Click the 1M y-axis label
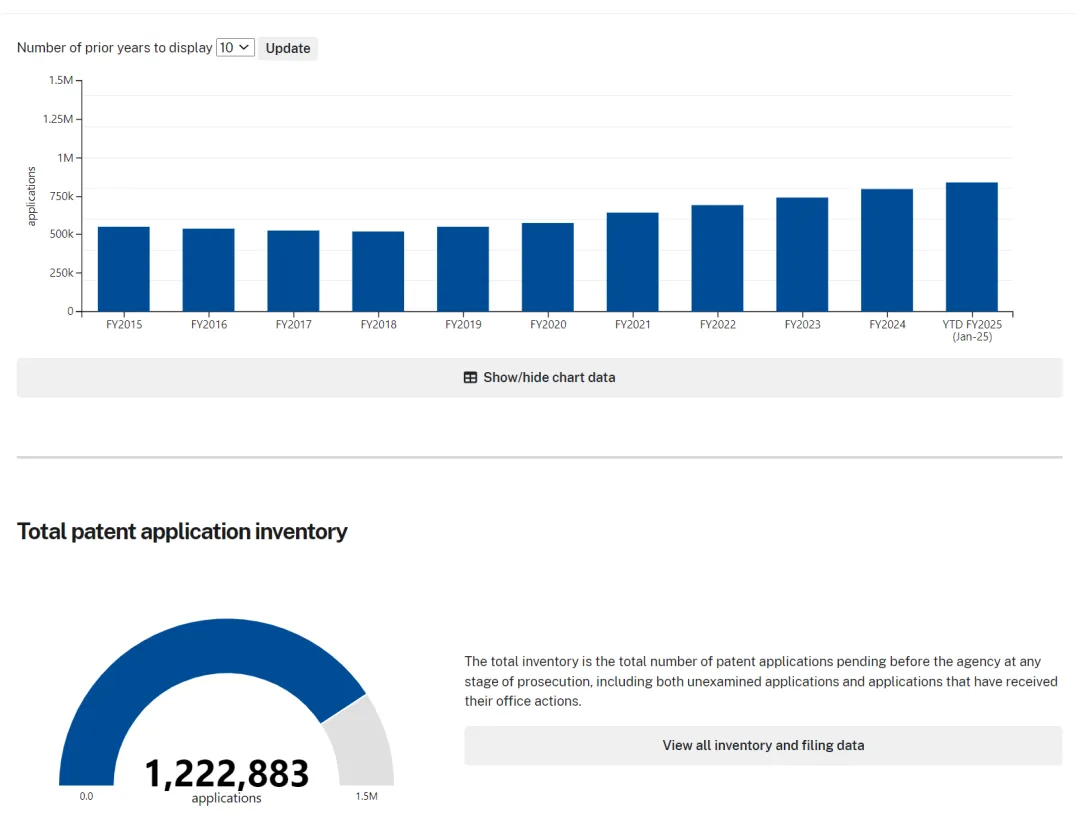1080x832 pixels. coord(65,158)
